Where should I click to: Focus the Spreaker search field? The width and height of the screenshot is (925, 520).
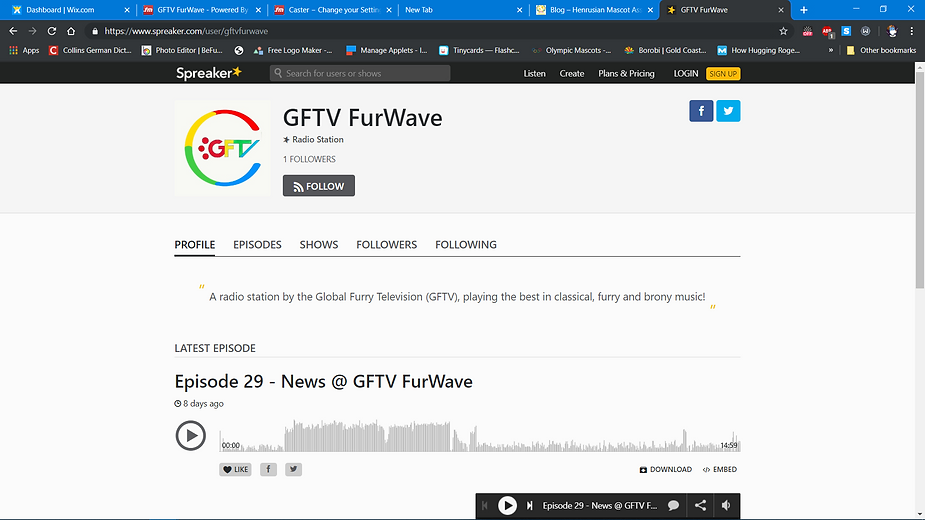pos(360,73)
